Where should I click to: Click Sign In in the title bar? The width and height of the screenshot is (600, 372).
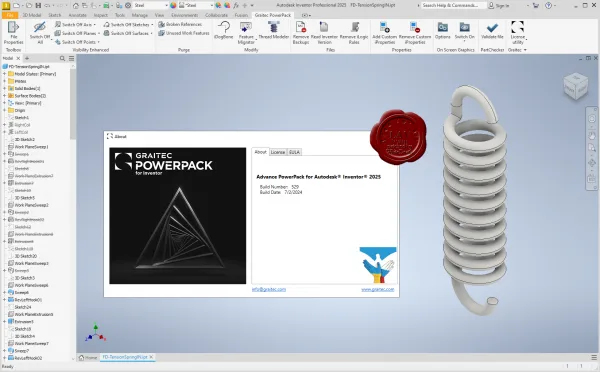pos(499,5)
